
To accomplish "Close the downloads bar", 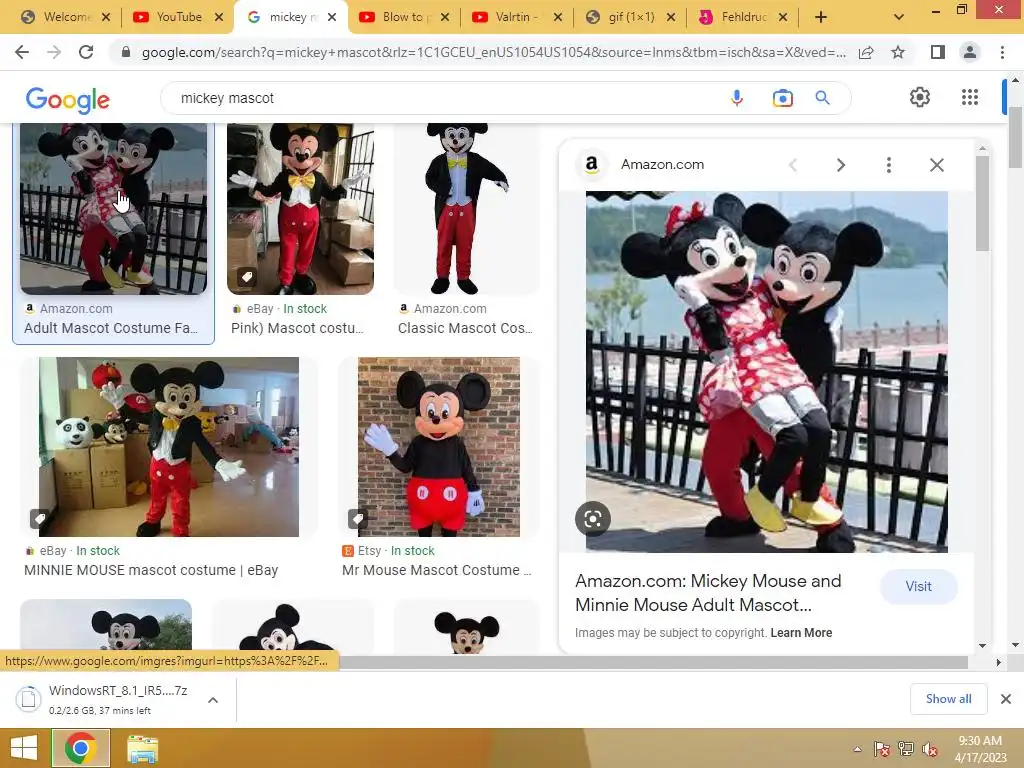I will click(x=1006, y=699).
